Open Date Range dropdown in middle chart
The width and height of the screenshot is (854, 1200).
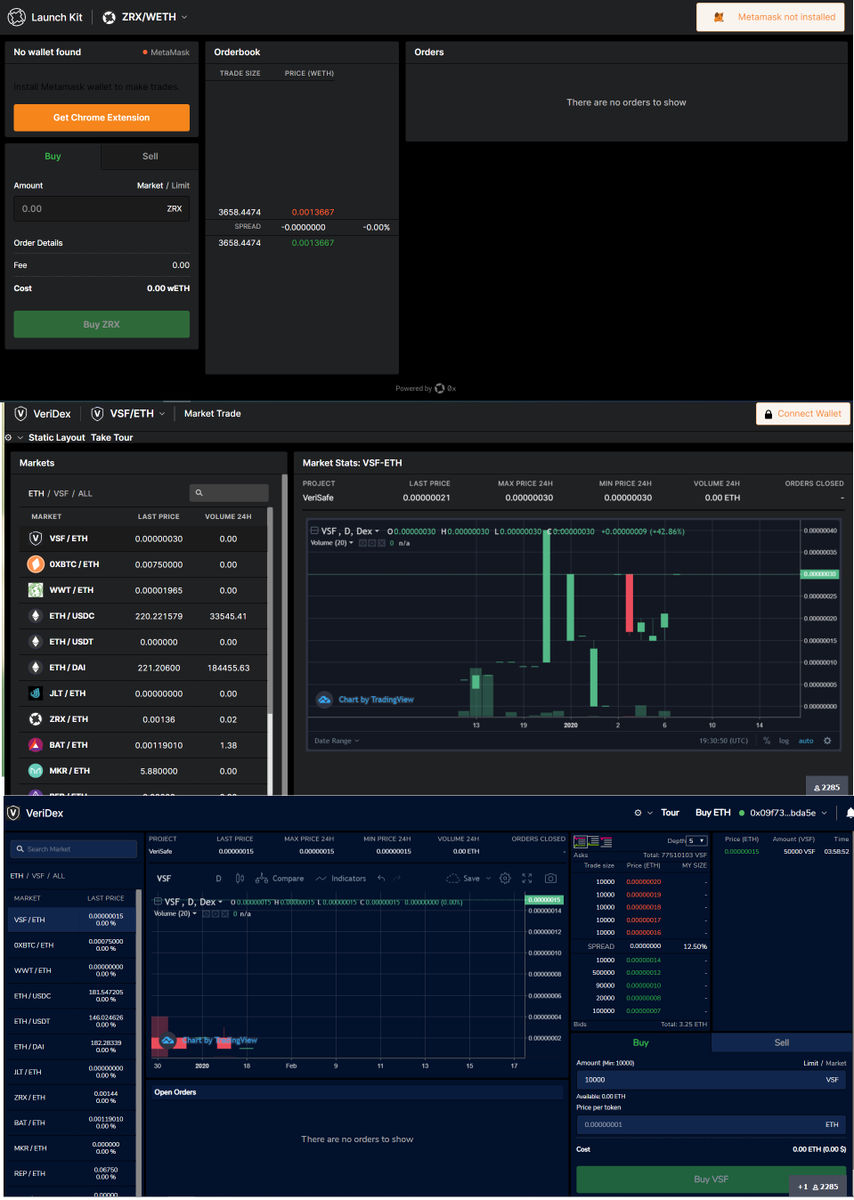coord(336,741)
